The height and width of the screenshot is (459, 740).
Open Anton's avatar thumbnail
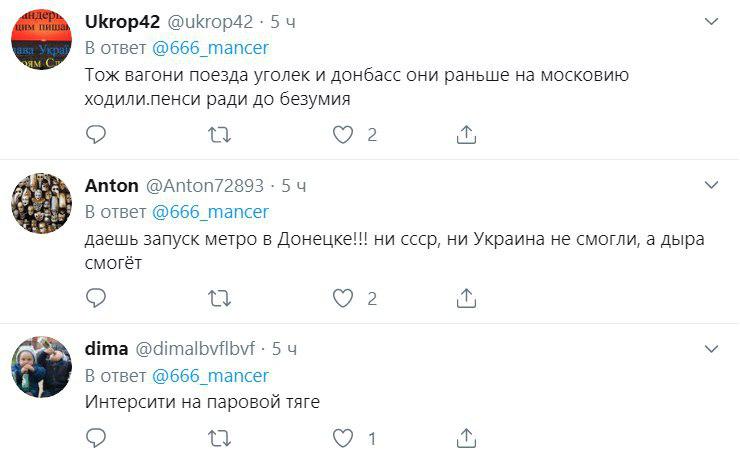(x=42, y=203)
